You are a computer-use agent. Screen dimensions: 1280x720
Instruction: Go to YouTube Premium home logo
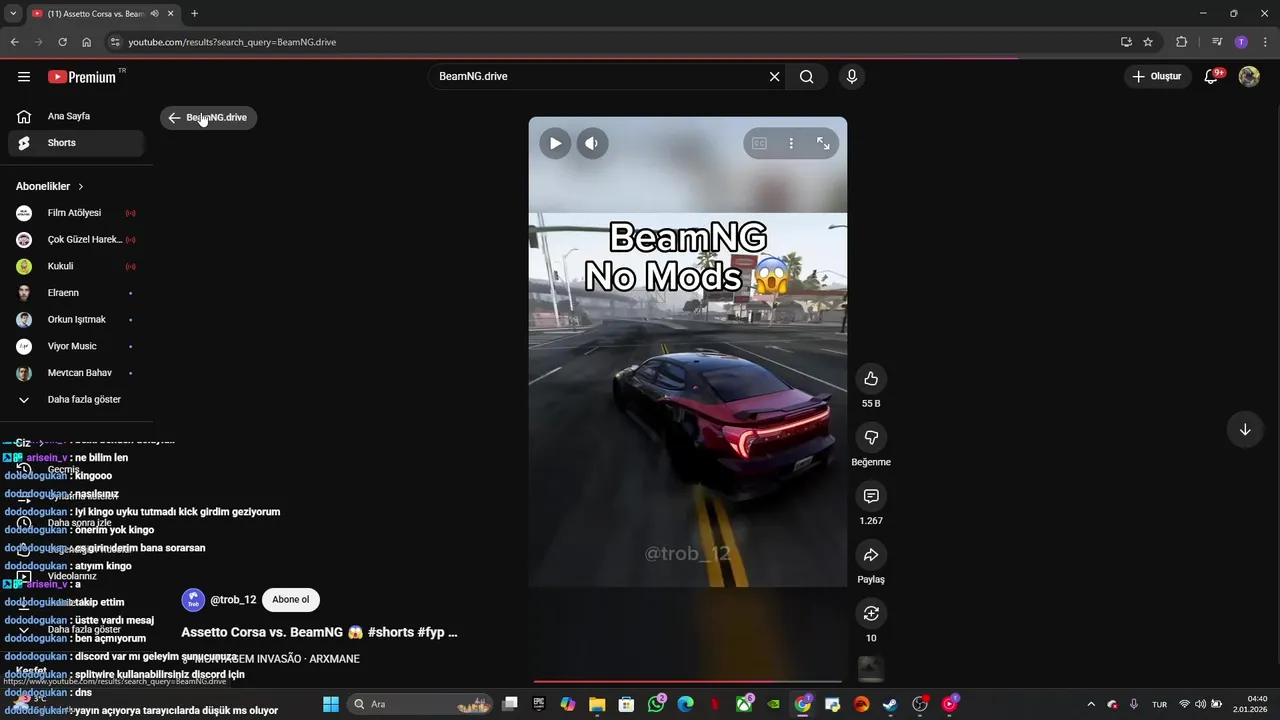82,77
